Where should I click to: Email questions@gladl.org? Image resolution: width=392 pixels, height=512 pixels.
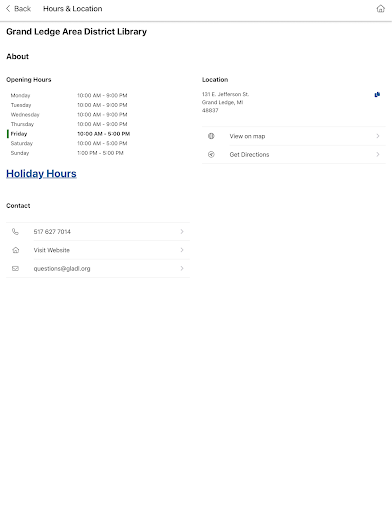pos(98,268)
